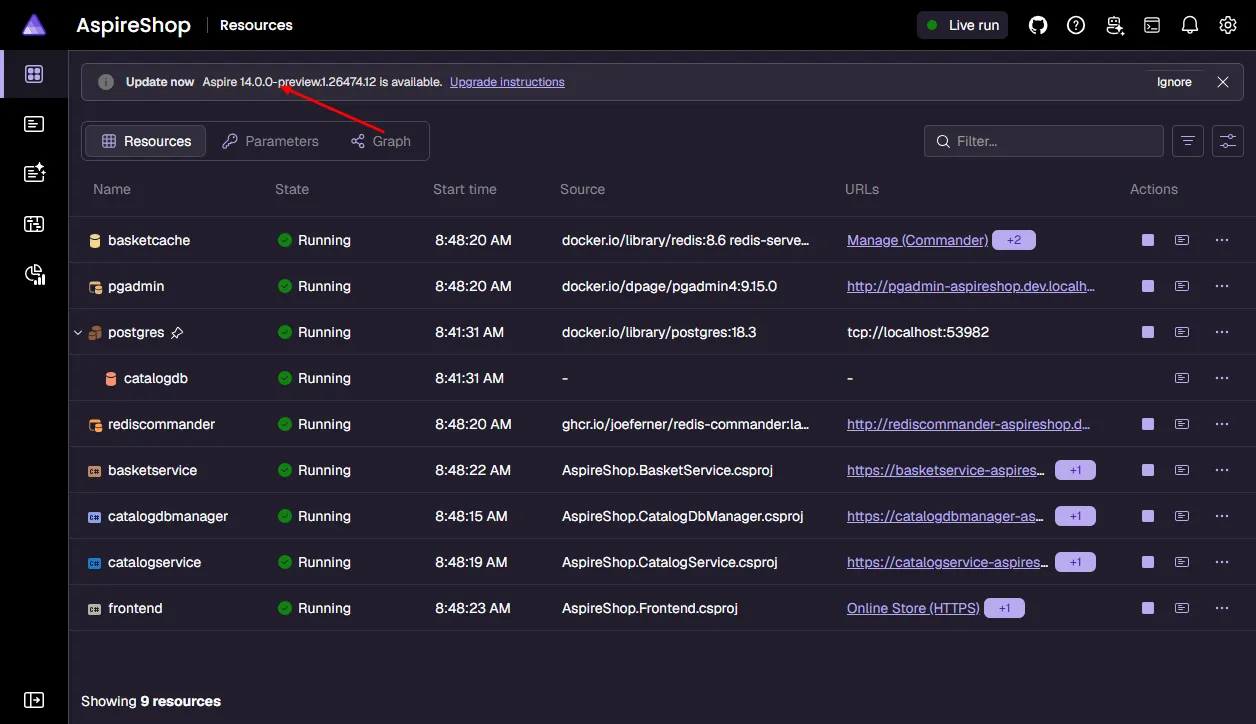The height and width of the screenshot is (724, 1256).
Task: Open more actions for basketservice
Action: (x=1221, y=470)
